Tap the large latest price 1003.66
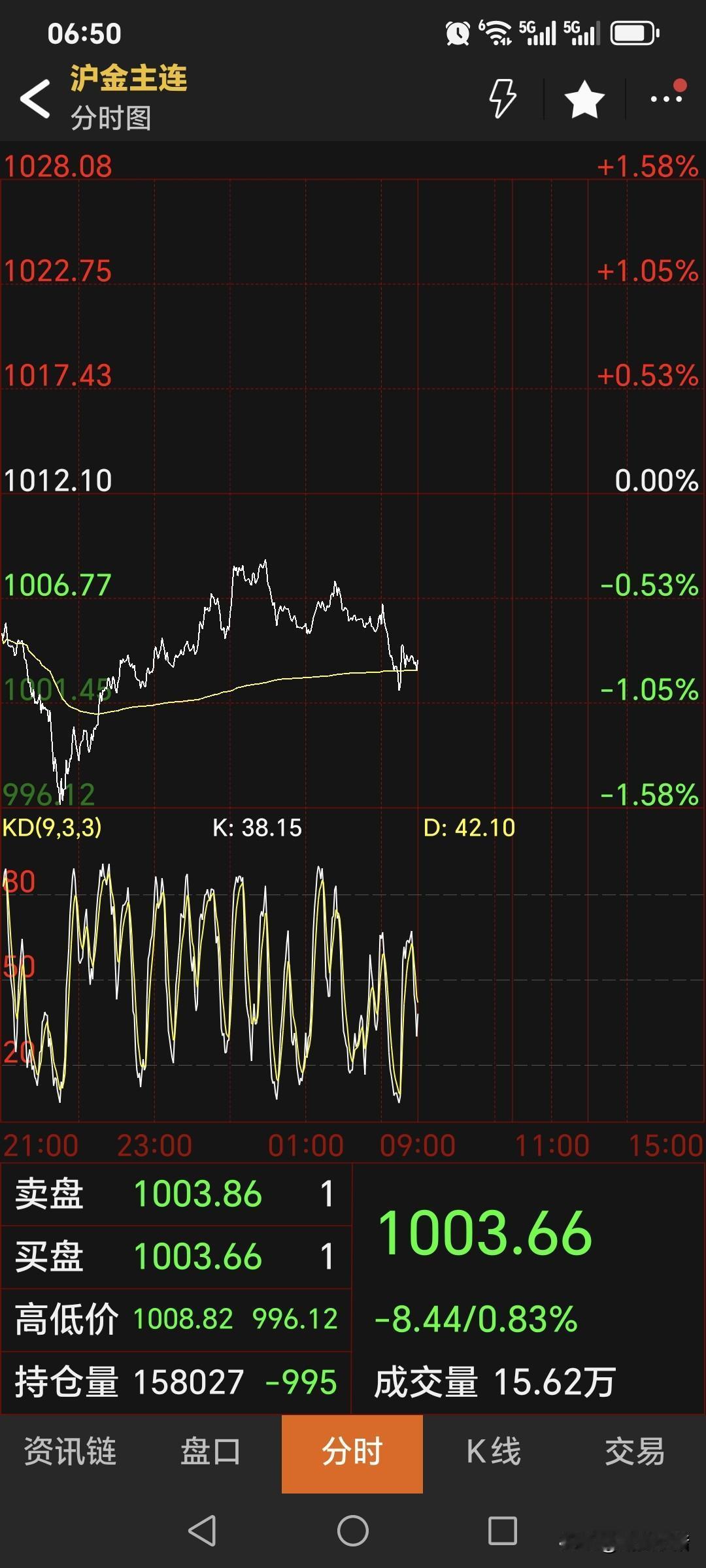 pyautogui.click(x=485, y=1233)
